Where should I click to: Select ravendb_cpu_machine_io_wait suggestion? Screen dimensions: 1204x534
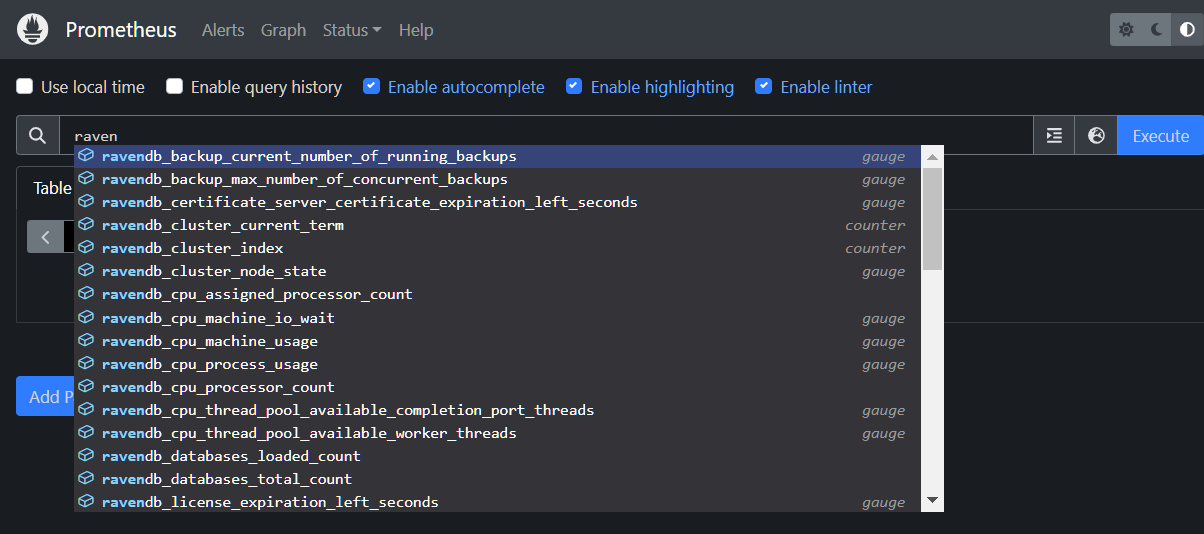pos(498,318)
